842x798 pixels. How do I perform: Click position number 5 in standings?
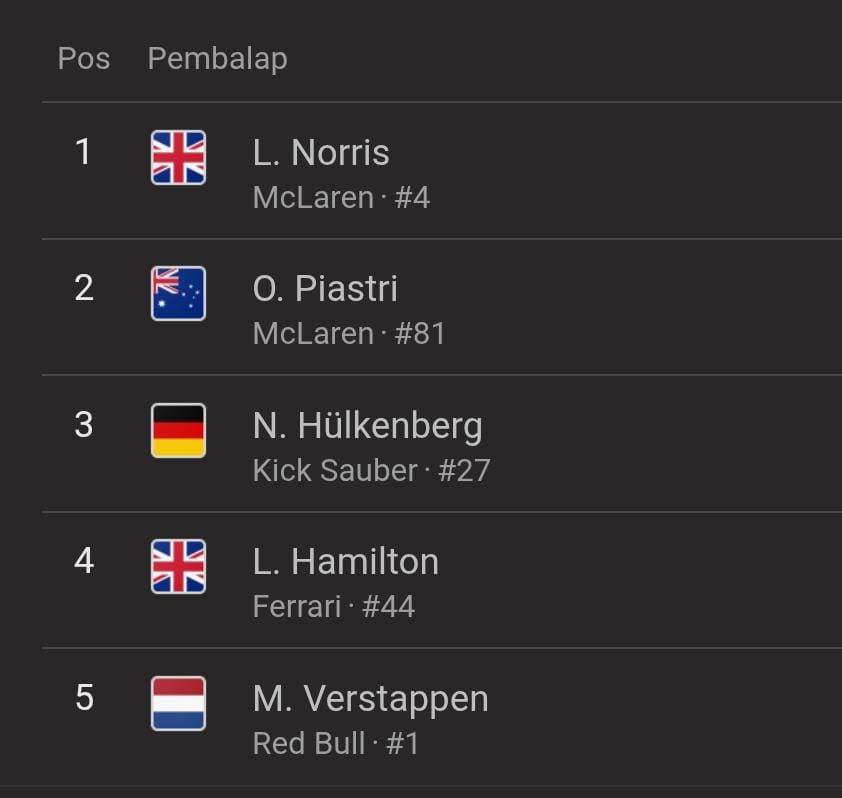84,698
